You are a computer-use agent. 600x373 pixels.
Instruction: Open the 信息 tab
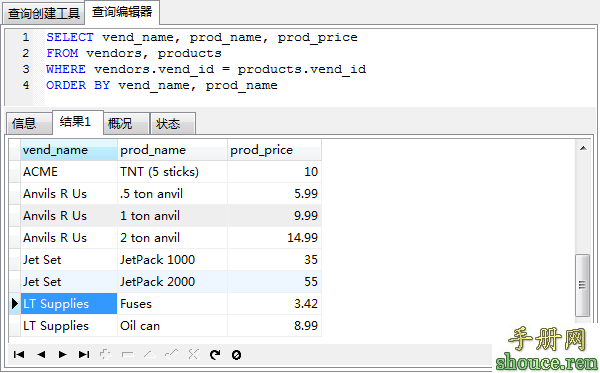coord(29,123)
